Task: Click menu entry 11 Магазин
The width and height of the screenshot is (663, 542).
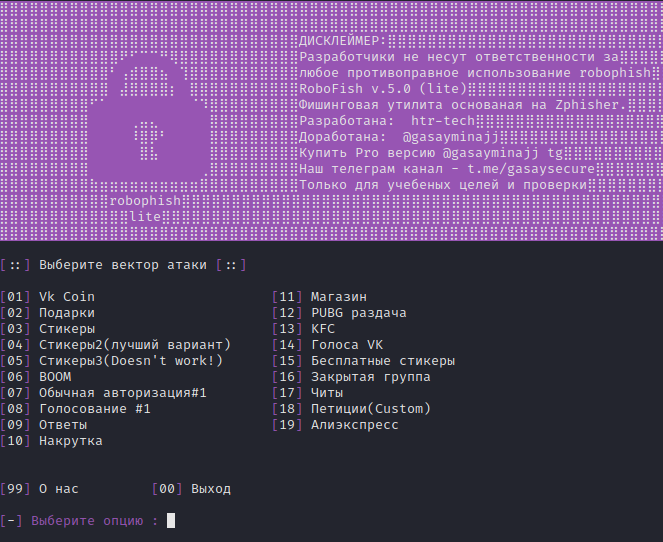Action: tap(338, 297)
